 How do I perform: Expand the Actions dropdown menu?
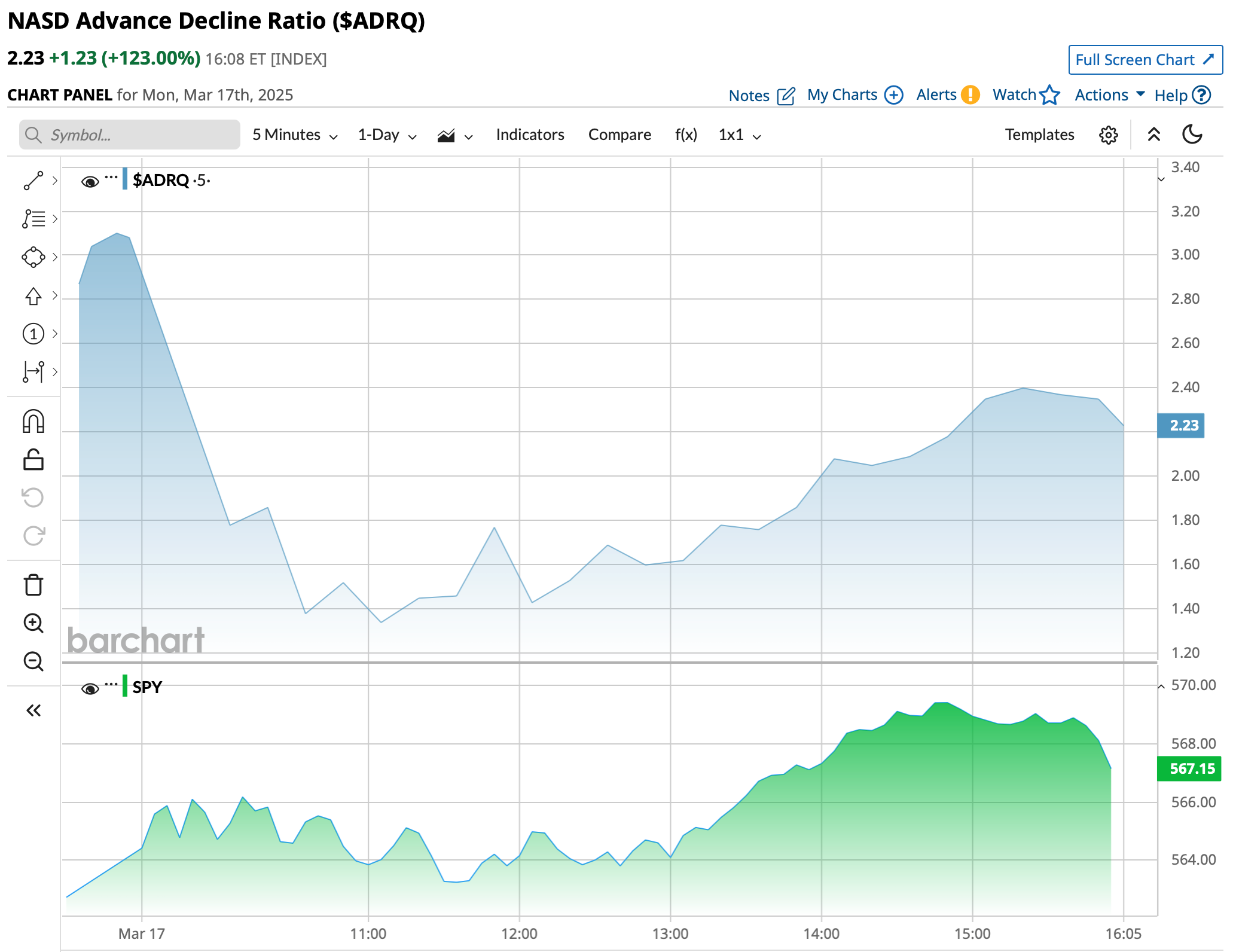coord(1109,95)
